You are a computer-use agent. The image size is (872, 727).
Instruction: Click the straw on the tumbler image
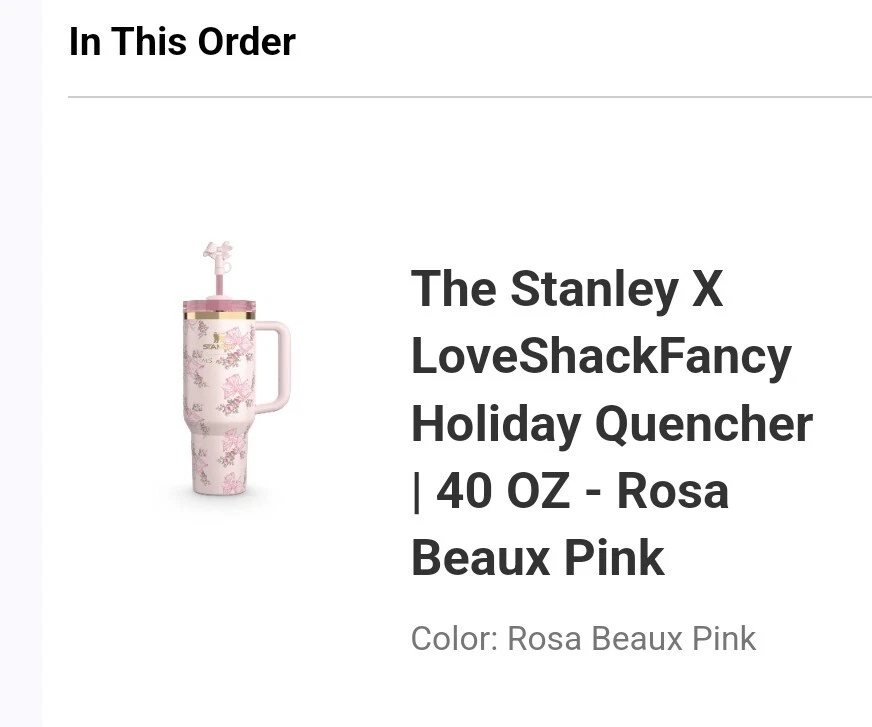point(217,280)
